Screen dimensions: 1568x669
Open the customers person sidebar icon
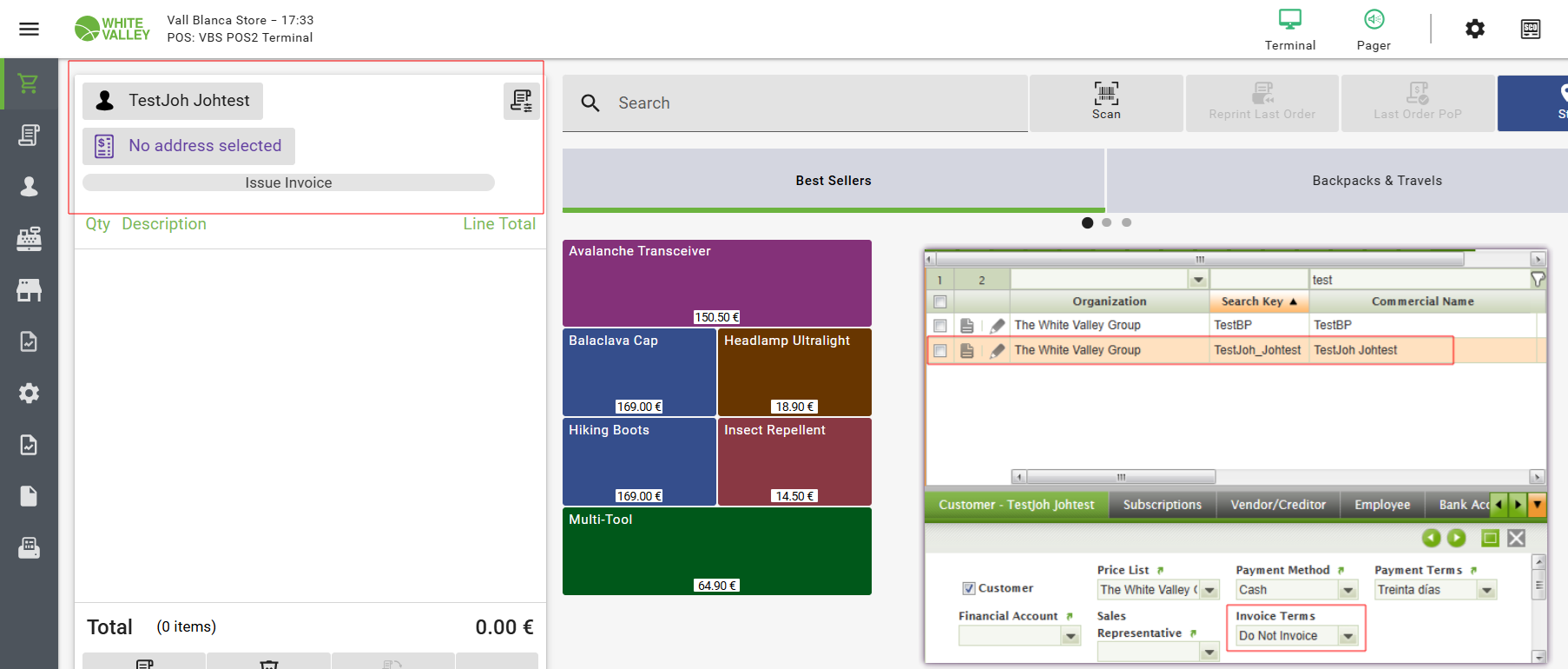click(x=29, y=186)
